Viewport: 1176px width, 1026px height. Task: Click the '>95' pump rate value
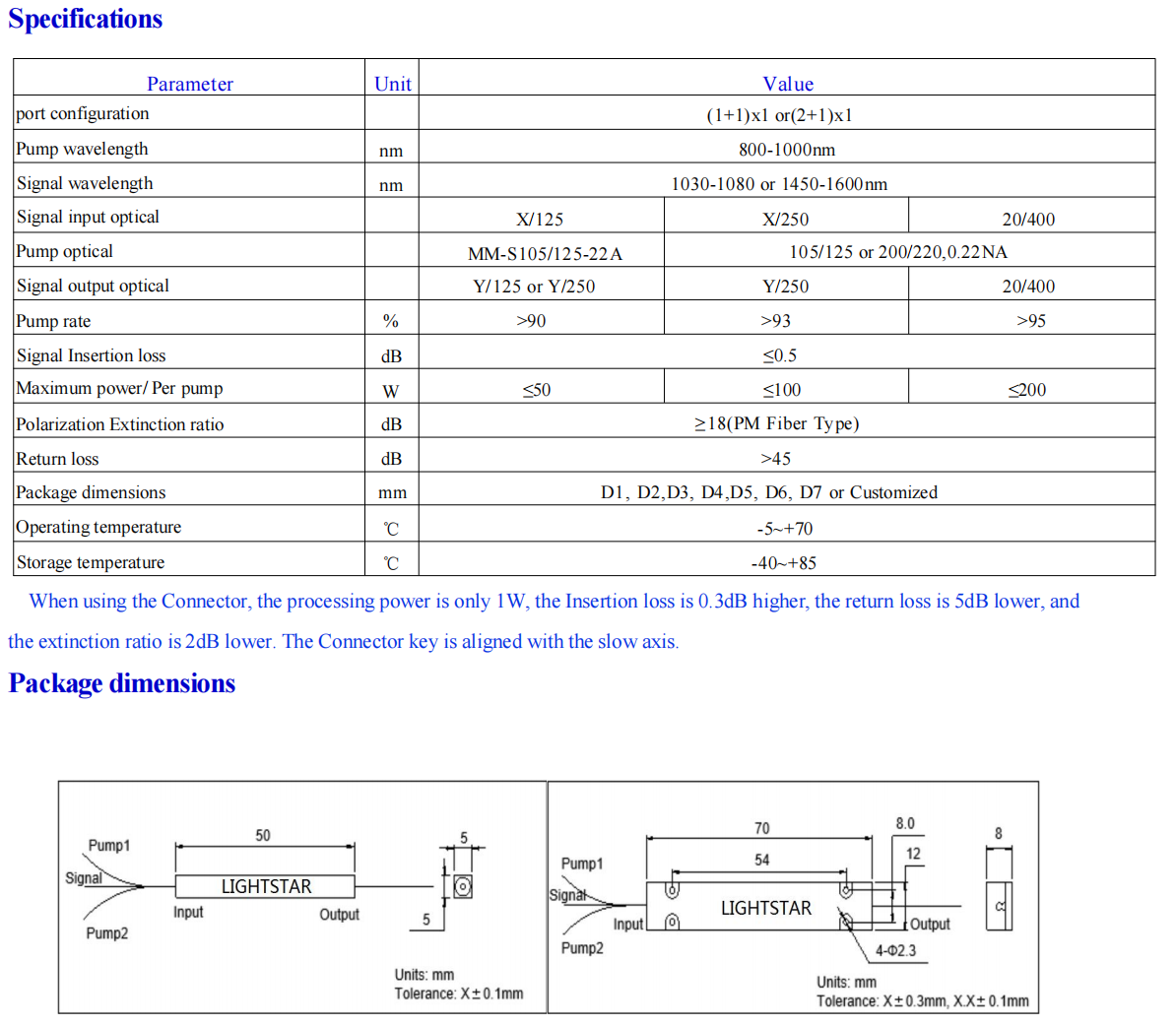click(x=1031, y=320)
